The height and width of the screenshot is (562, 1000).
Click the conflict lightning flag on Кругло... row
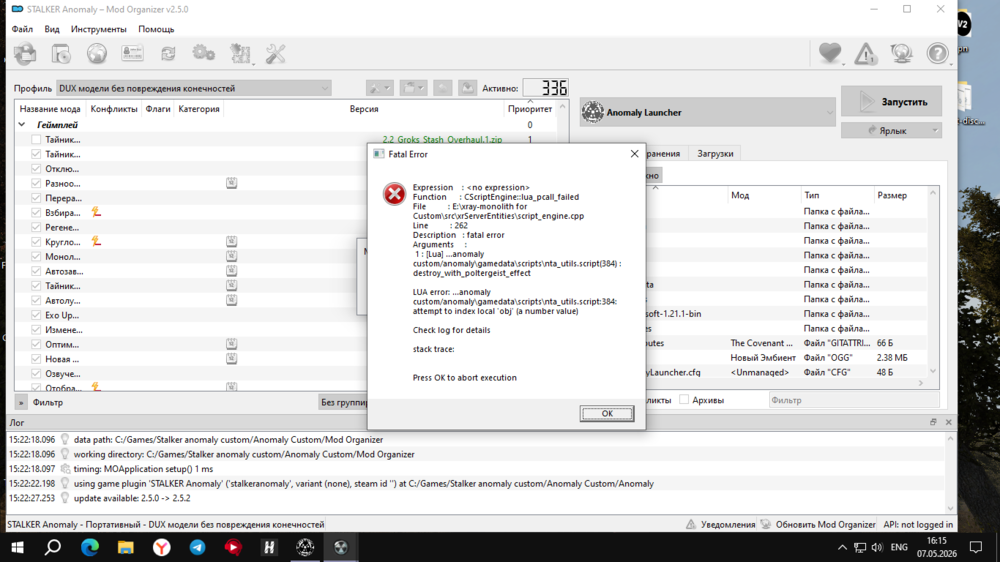point(96,242)
